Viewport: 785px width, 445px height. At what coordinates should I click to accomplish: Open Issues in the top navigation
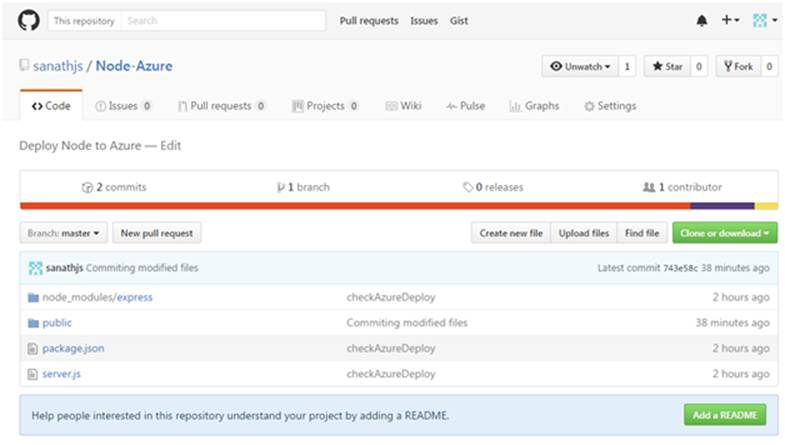[424, 21]
